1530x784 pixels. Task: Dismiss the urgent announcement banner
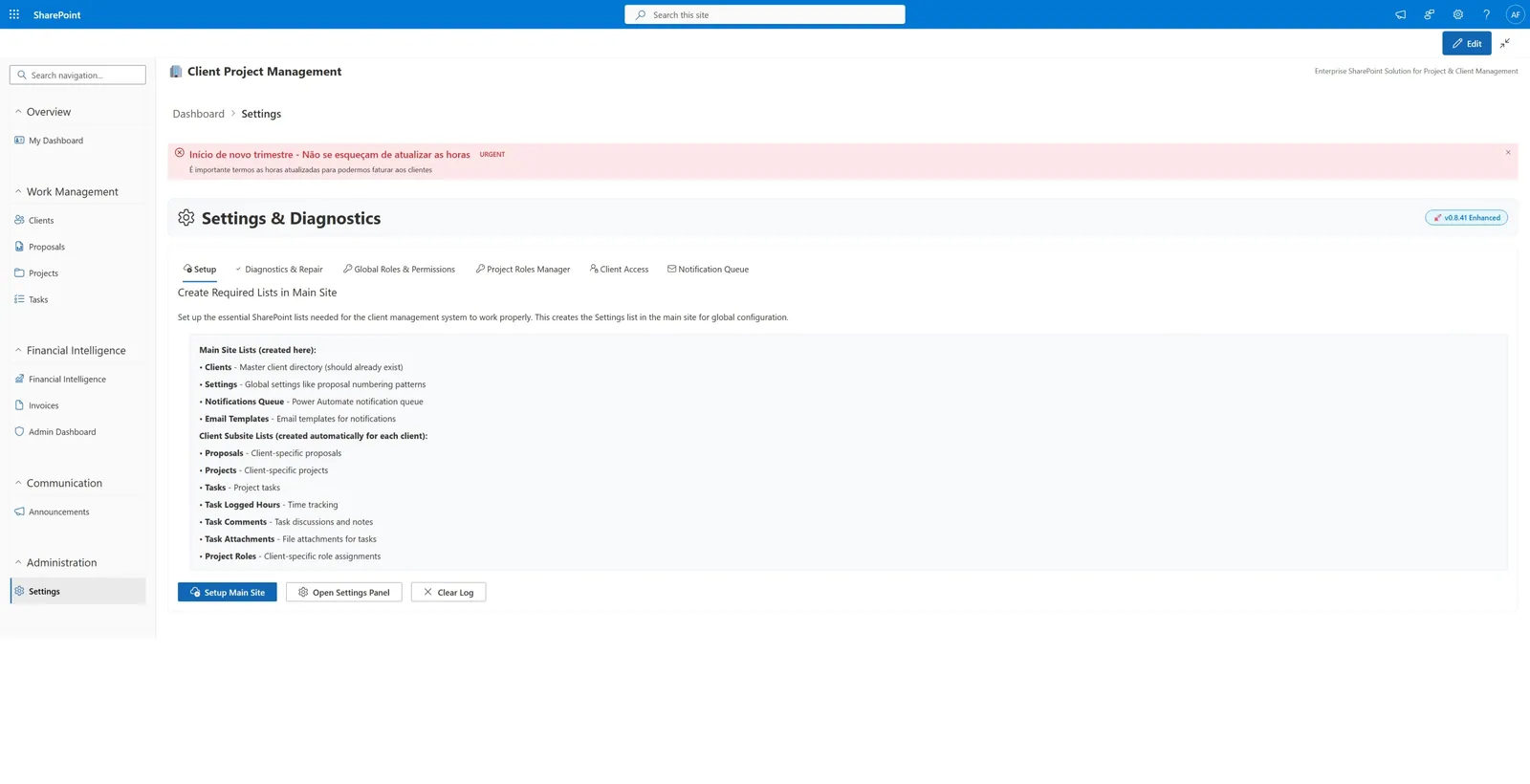click(x=1508, y=153)
